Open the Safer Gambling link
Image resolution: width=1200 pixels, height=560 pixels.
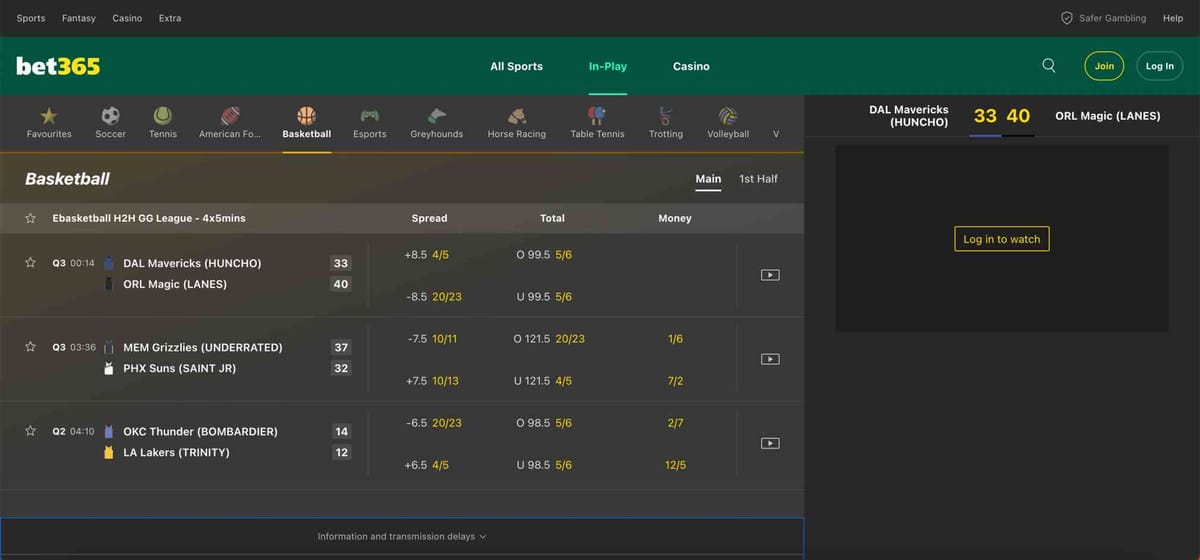pos(1112,18)
